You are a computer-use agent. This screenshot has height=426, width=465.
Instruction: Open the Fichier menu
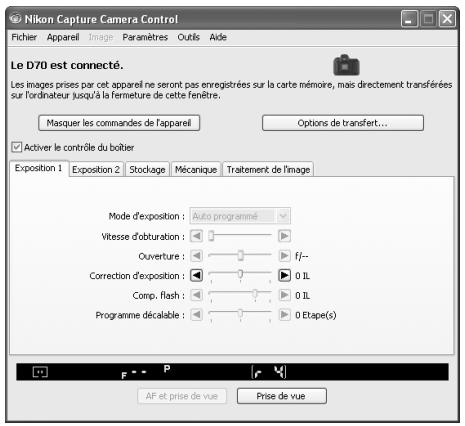[x=24, y=37]
